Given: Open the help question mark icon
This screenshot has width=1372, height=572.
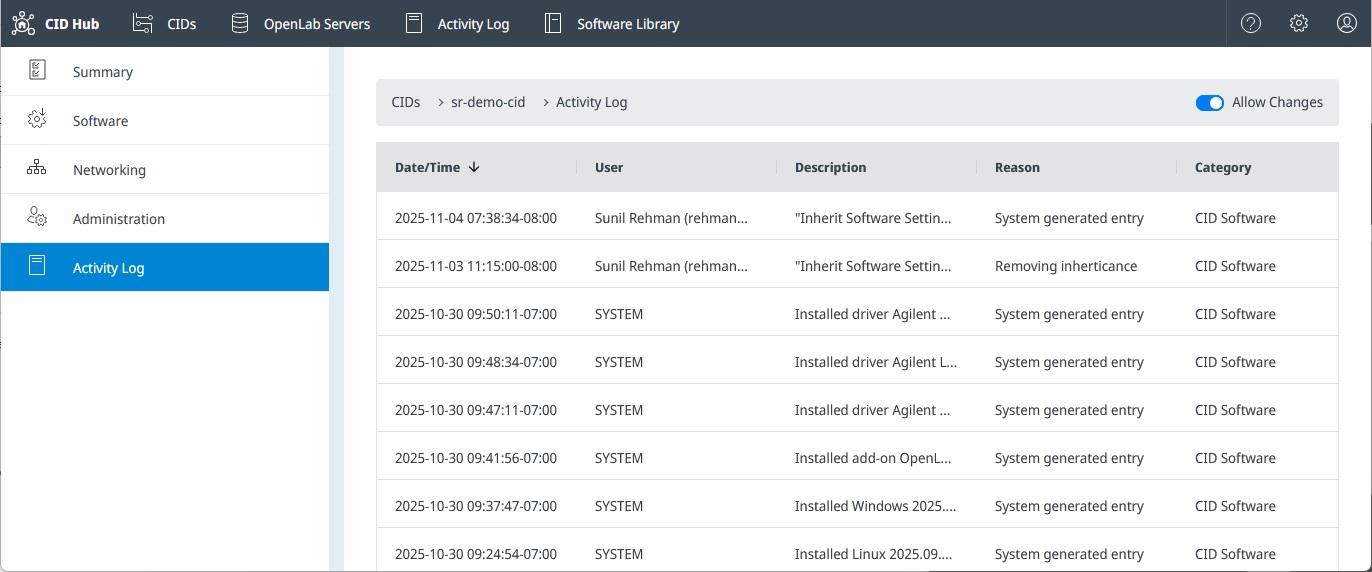Looking at the screenshot, I should [1251, 23].
